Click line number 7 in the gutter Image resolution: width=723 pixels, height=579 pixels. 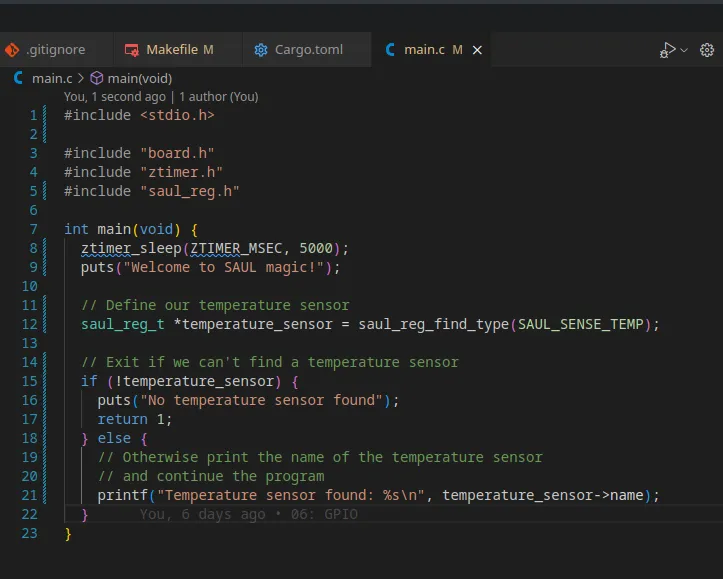(33, 229)
